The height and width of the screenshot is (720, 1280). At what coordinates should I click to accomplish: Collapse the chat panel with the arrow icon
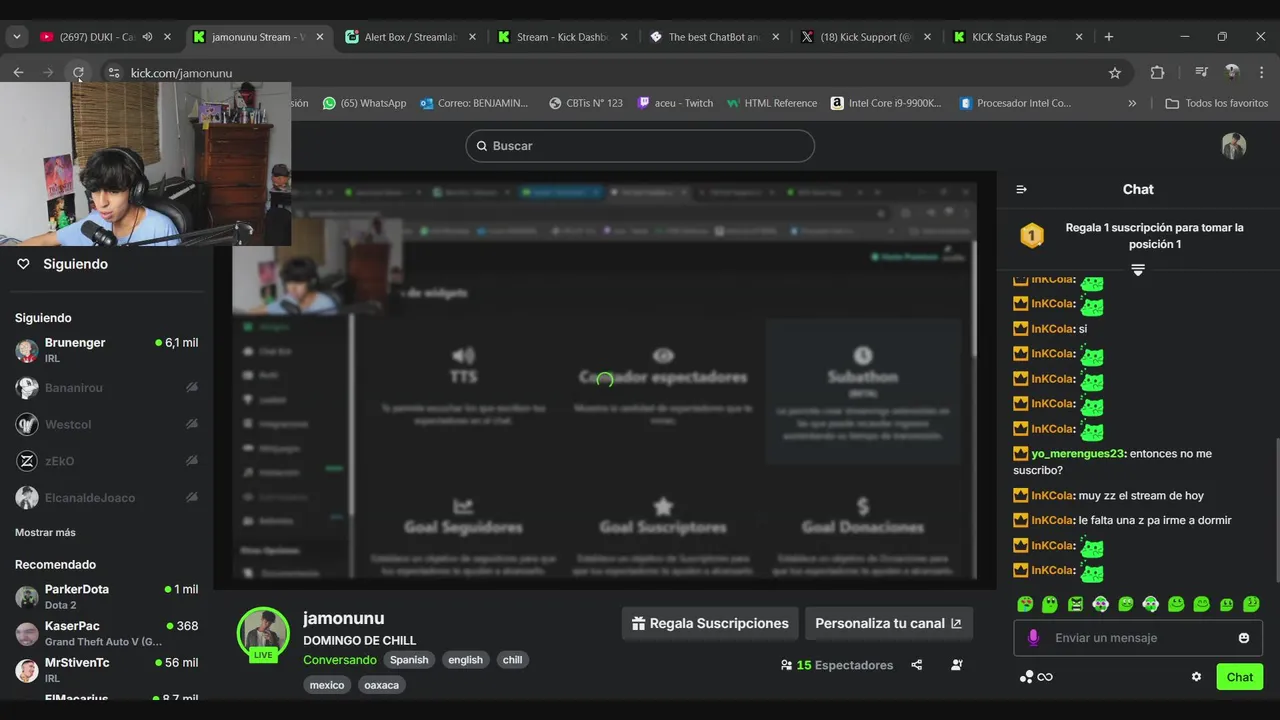(1021, 189)
